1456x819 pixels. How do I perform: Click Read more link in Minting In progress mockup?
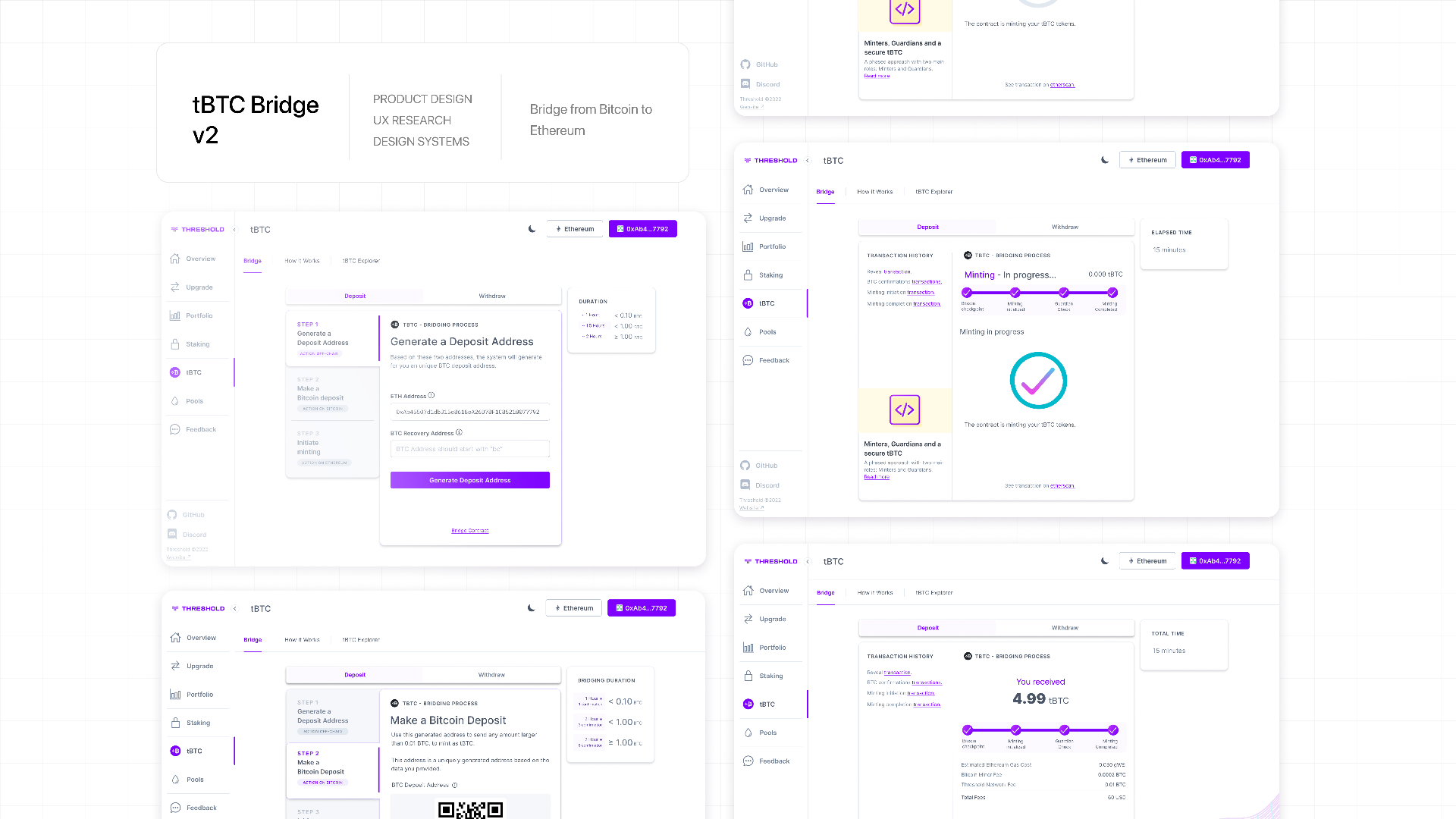(x=877, y=477)
